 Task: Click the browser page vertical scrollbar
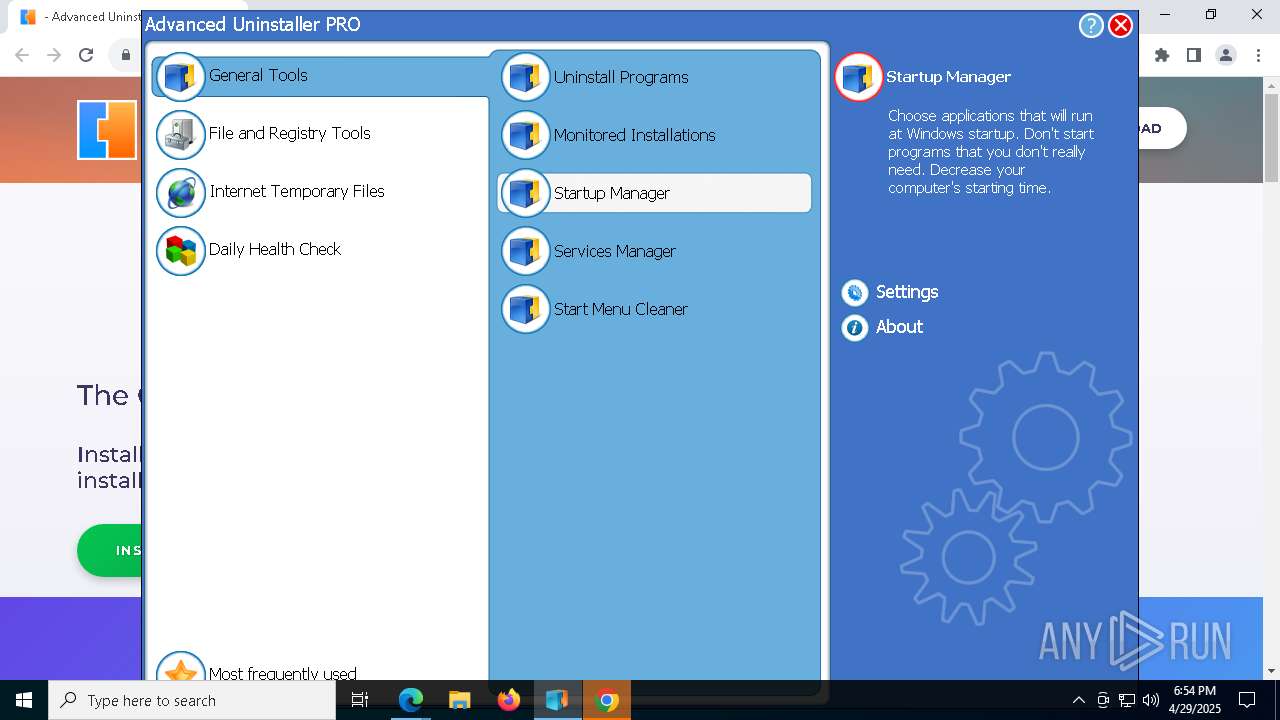[1271, 138]
